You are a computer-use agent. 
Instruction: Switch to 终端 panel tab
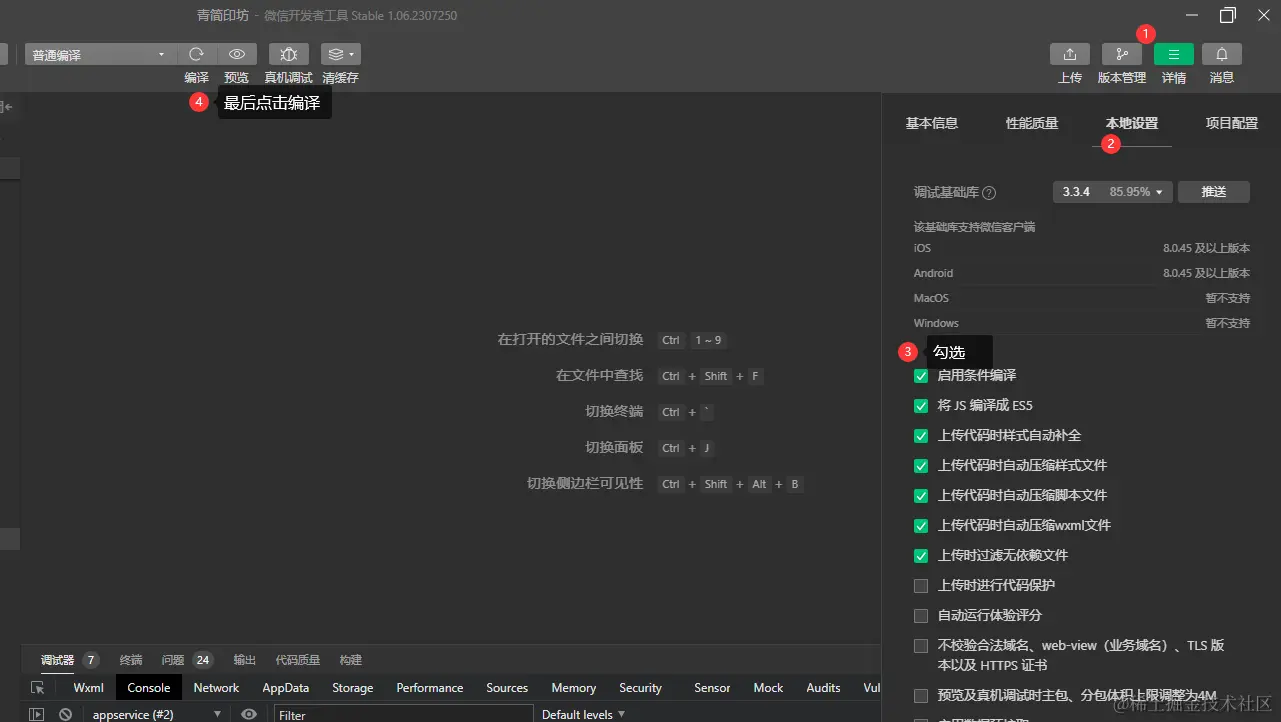[131, 660]
